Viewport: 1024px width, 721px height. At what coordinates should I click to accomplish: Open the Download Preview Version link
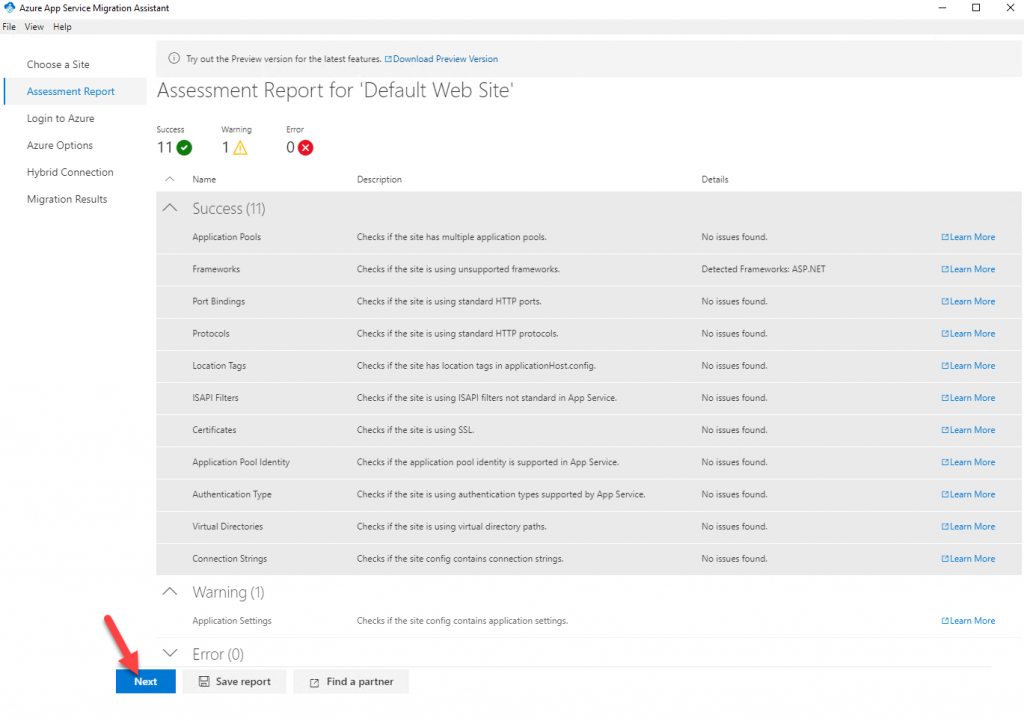pos(441,59)
